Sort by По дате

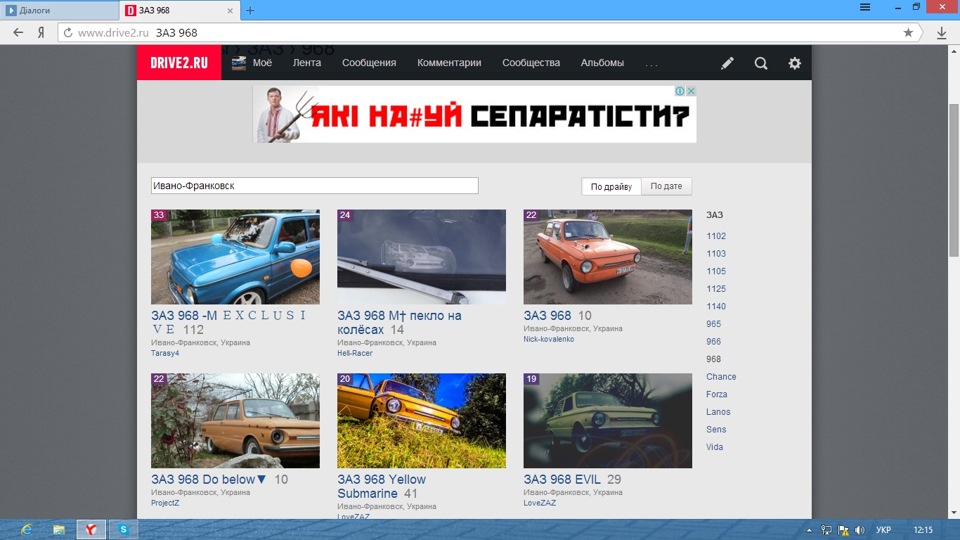666,186
